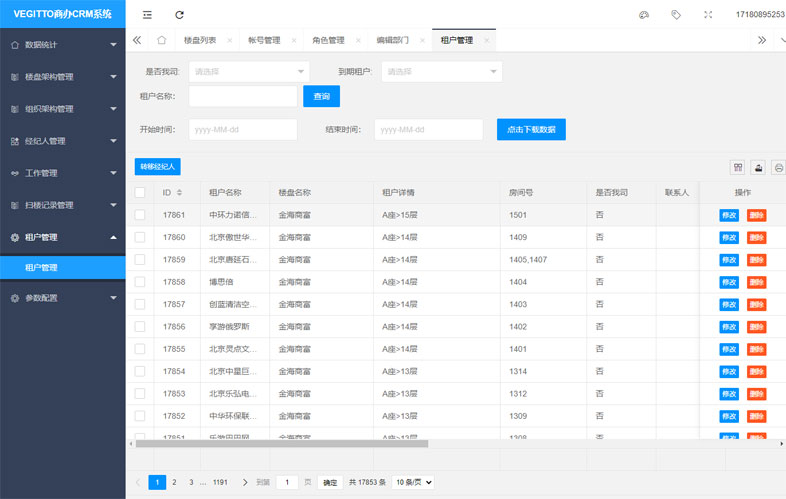Focus the 租户名称 text input
The height and width of the screenshot is (499, 786).
243,96
